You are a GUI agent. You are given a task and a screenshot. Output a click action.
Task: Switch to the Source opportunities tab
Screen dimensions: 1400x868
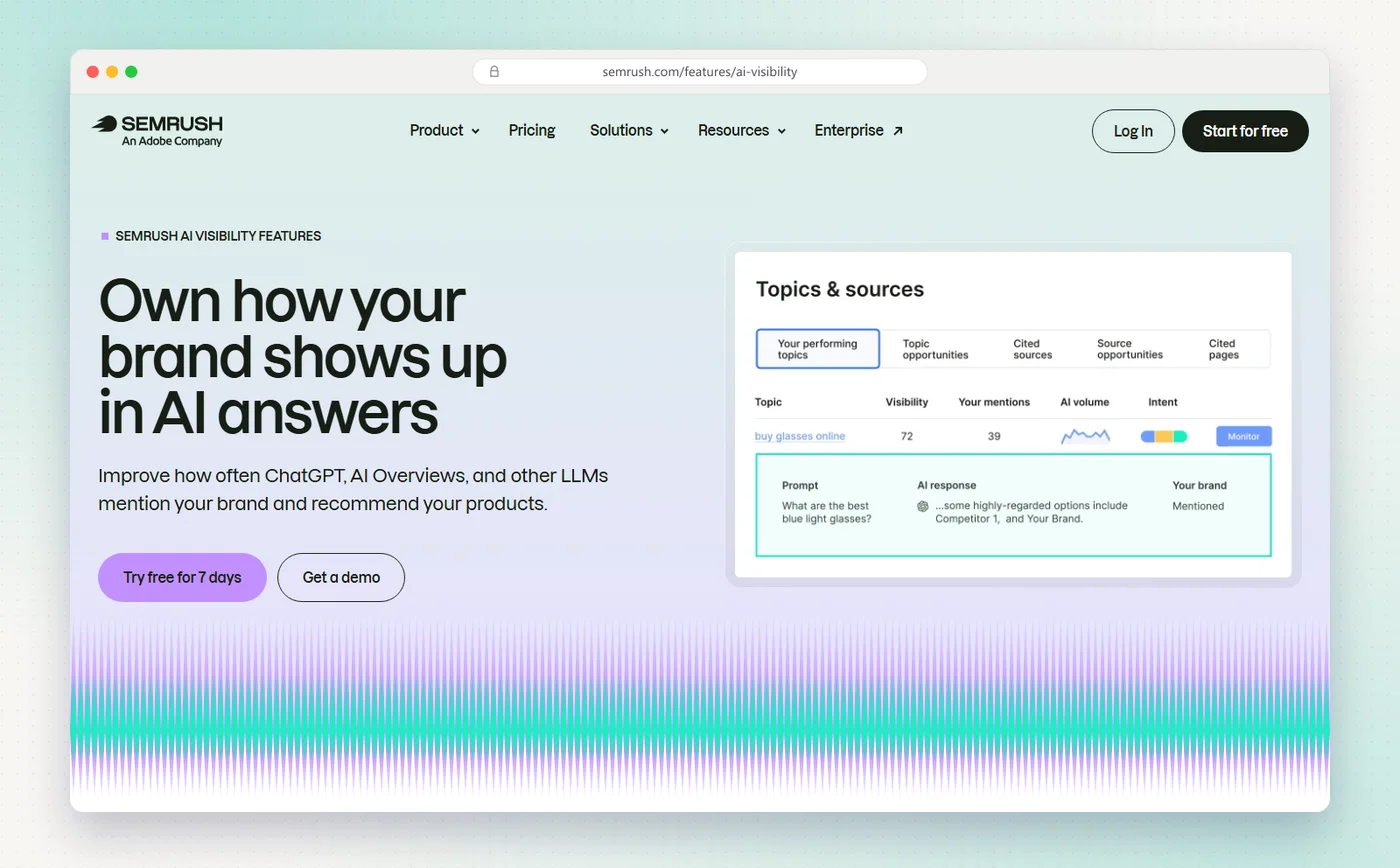click(1130, 349)
